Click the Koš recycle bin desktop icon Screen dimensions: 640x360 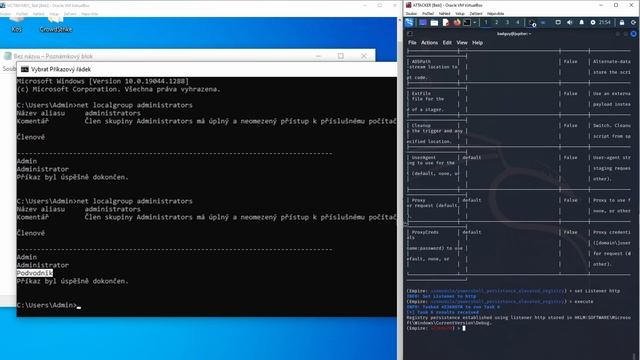(16, 24)
